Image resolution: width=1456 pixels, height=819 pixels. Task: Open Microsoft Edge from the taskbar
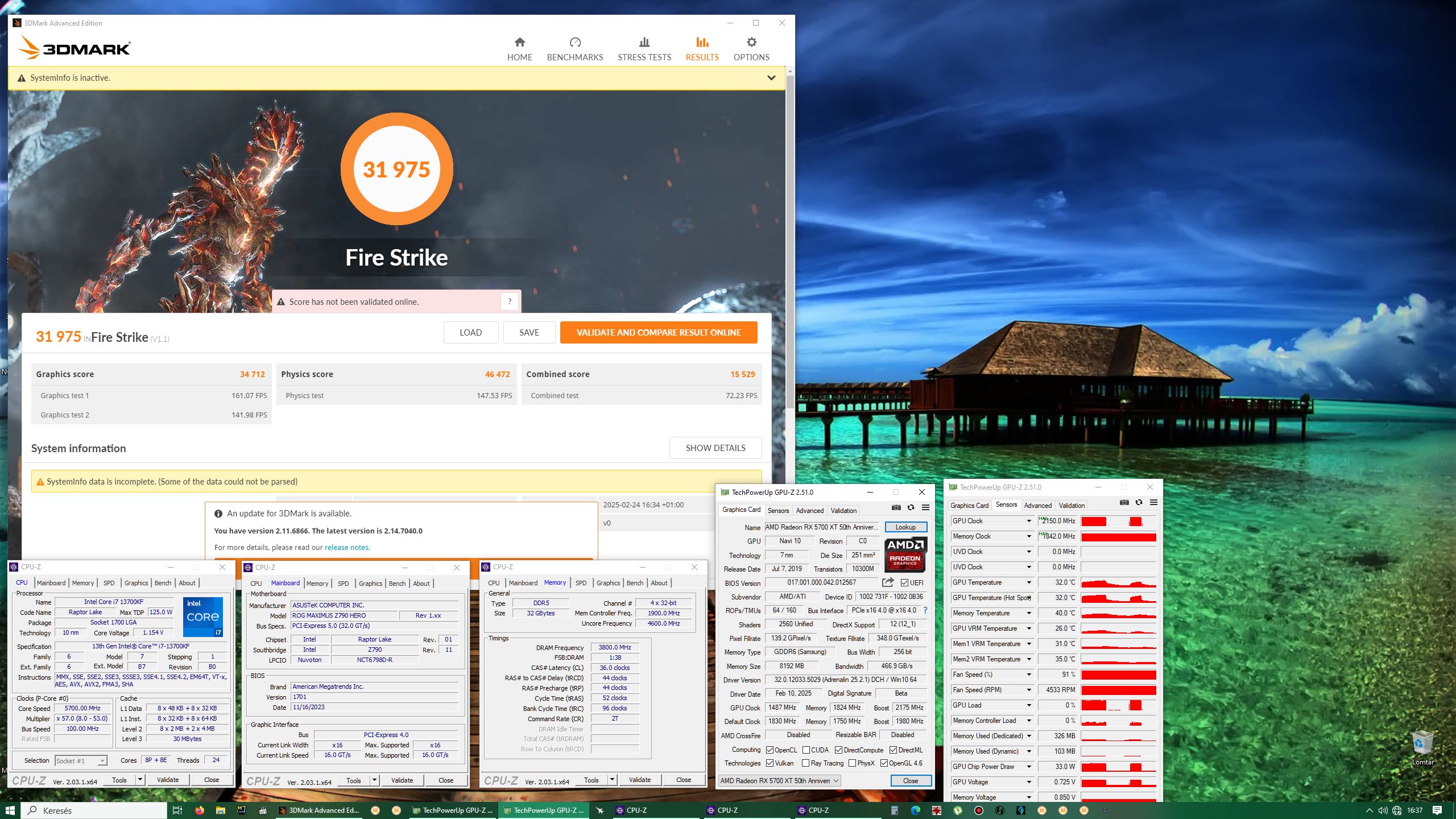click(x=915, y=810)
